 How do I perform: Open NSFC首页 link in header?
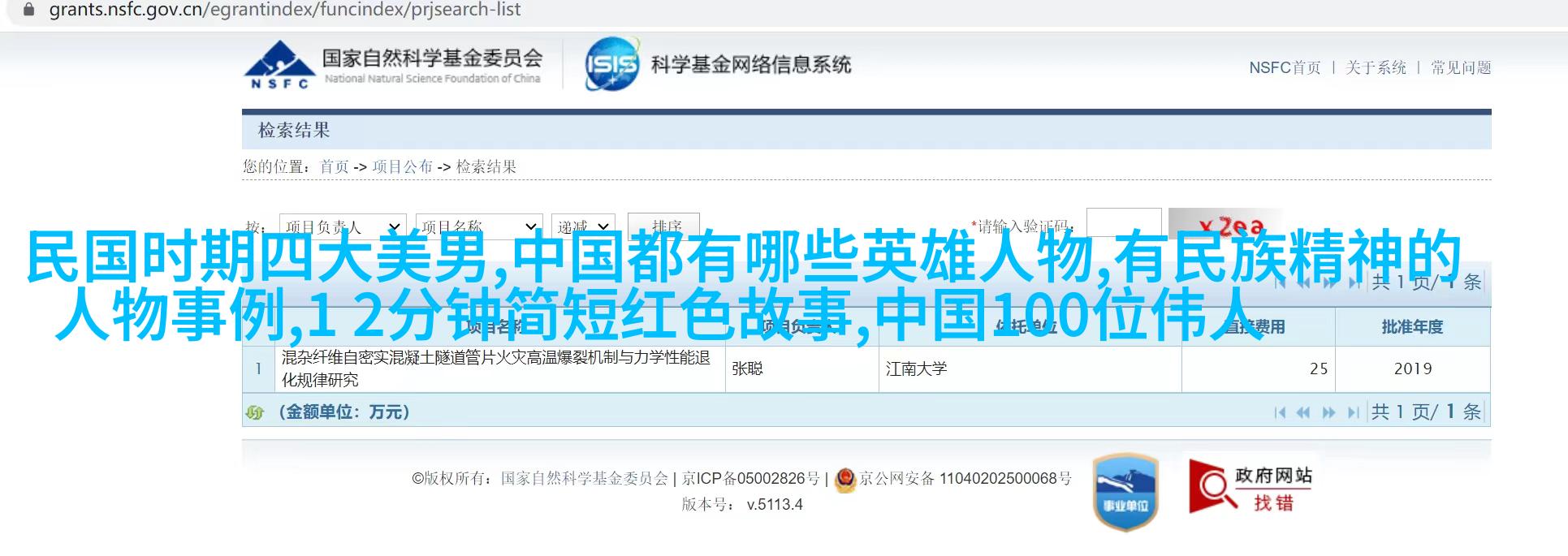coord(1285,68)
